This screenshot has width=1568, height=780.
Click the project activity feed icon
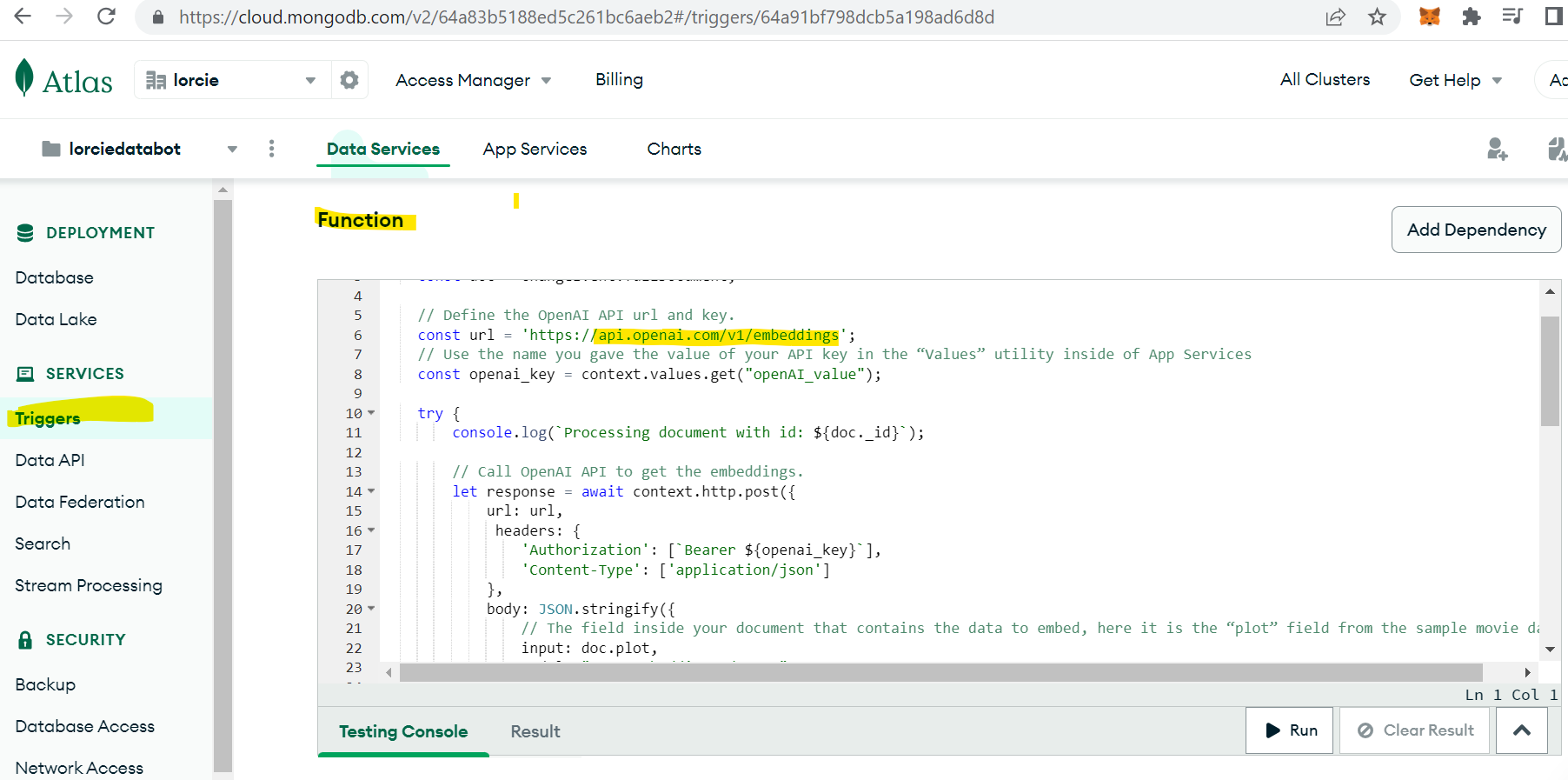pyautogui.click(x=1557, y=149)
